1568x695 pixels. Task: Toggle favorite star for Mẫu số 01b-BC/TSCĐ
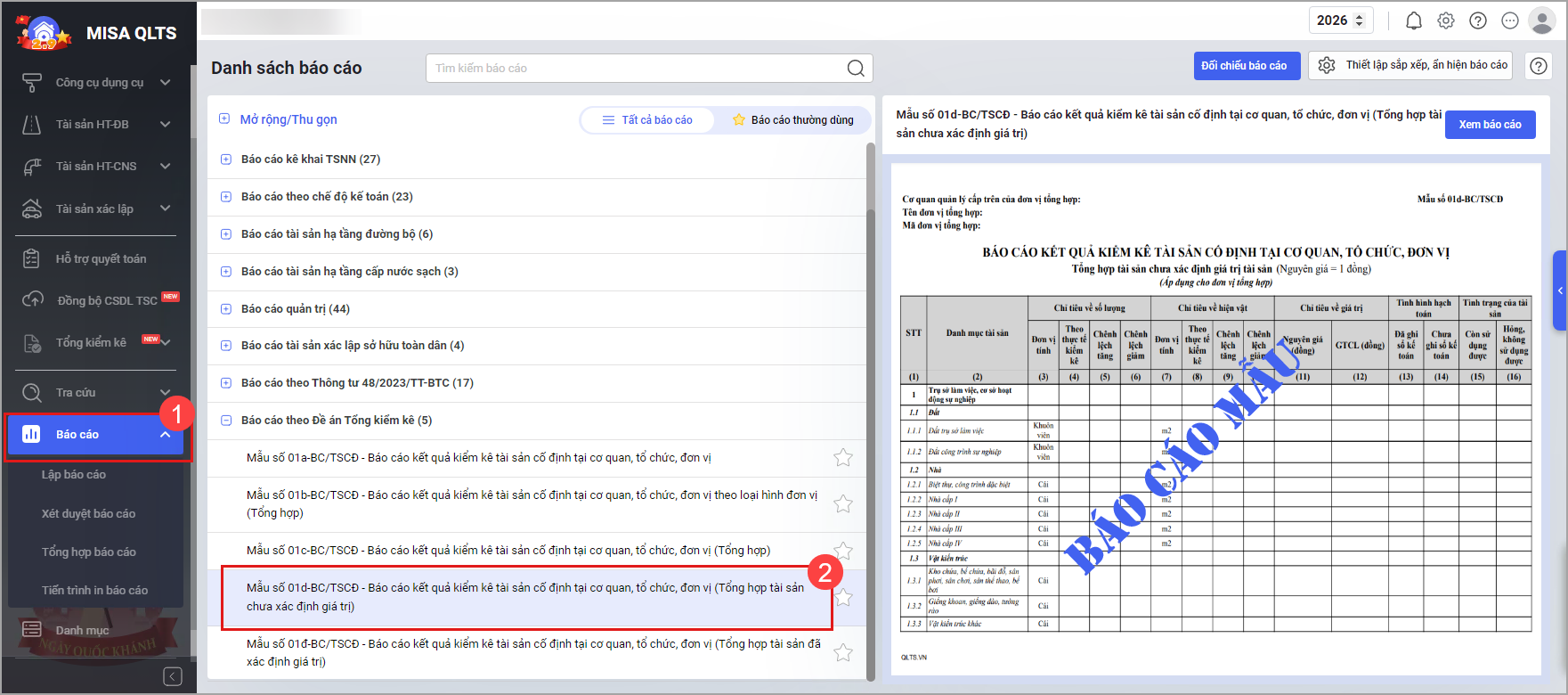tap(842, 504)
